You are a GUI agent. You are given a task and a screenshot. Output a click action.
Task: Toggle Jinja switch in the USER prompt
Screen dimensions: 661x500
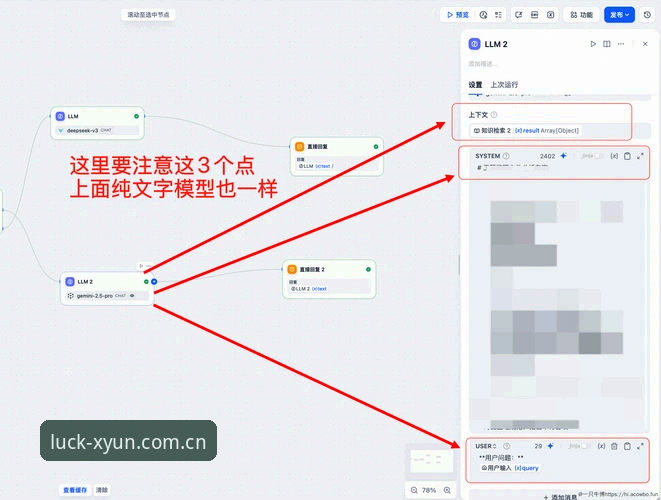585,446
